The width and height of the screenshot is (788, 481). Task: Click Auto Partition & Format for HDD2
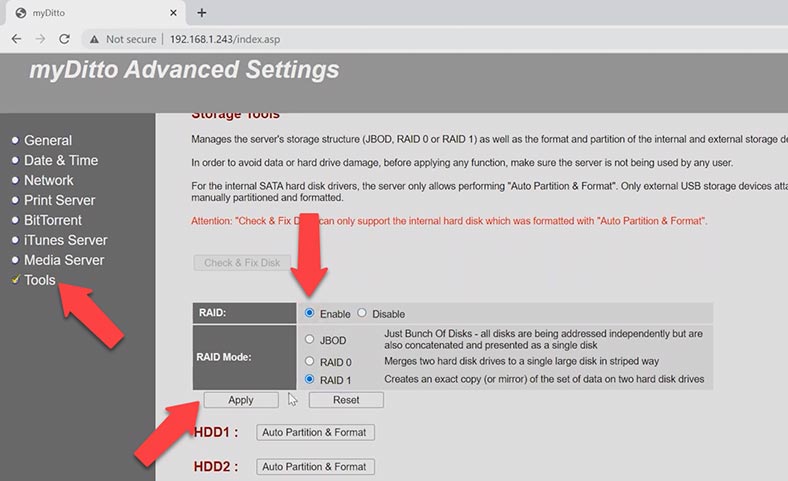pos(315,466)
